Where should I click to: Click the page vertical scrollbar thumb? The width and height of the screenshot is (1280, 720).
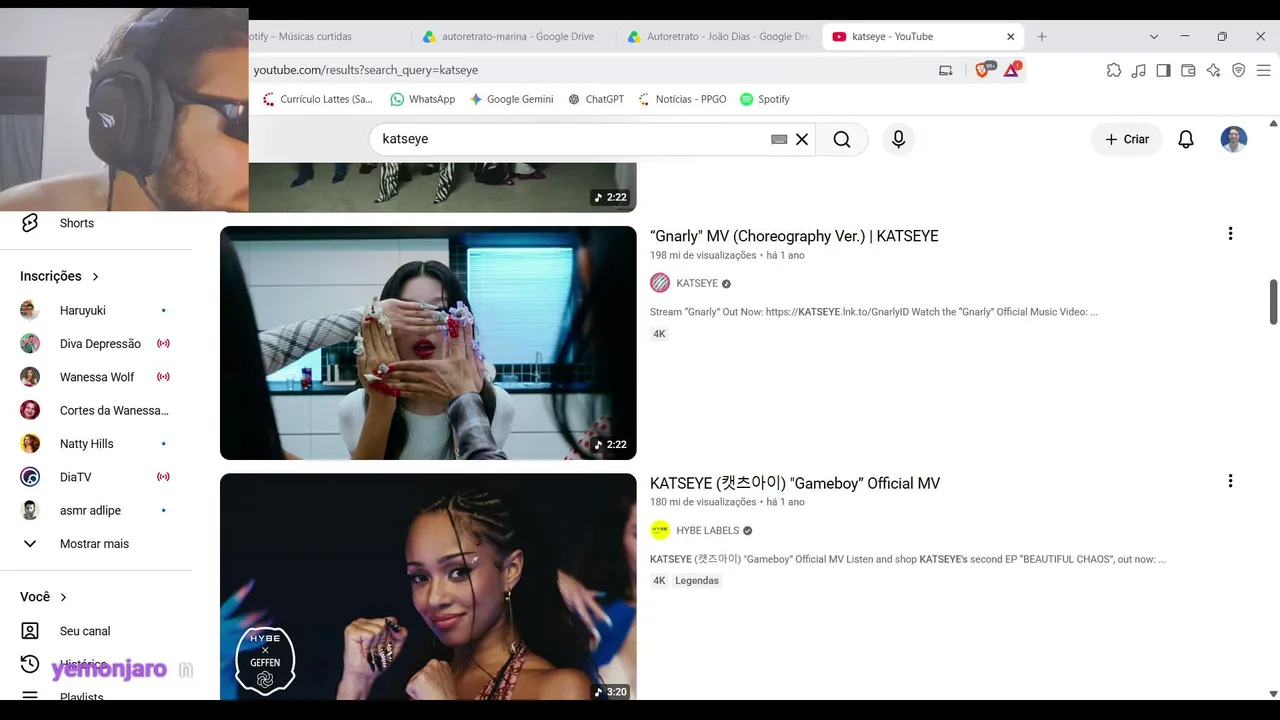pos(1273,301)
